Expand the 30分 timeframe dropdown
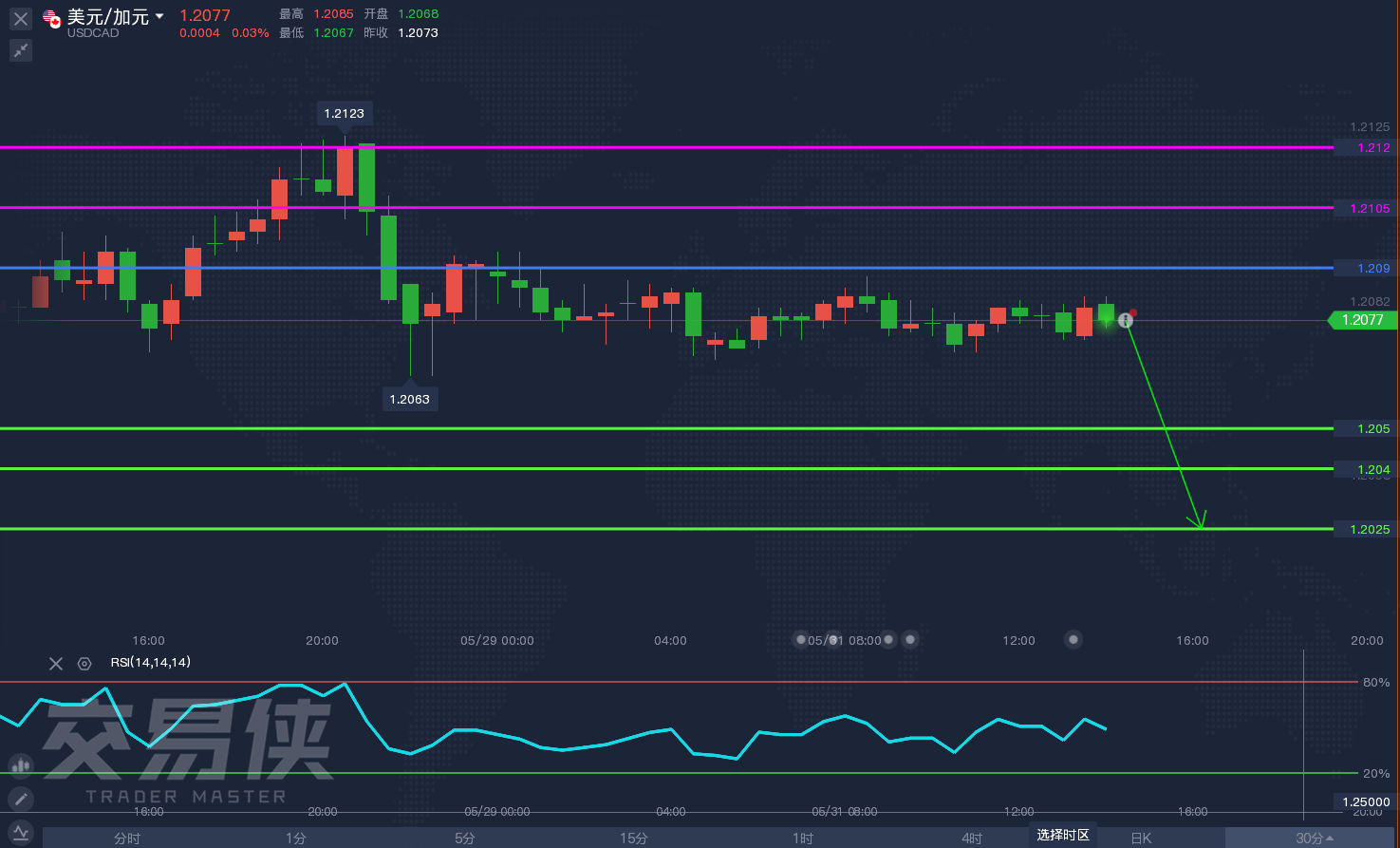The height and width of the screenshot is (848, 1400). point(1315,838)
